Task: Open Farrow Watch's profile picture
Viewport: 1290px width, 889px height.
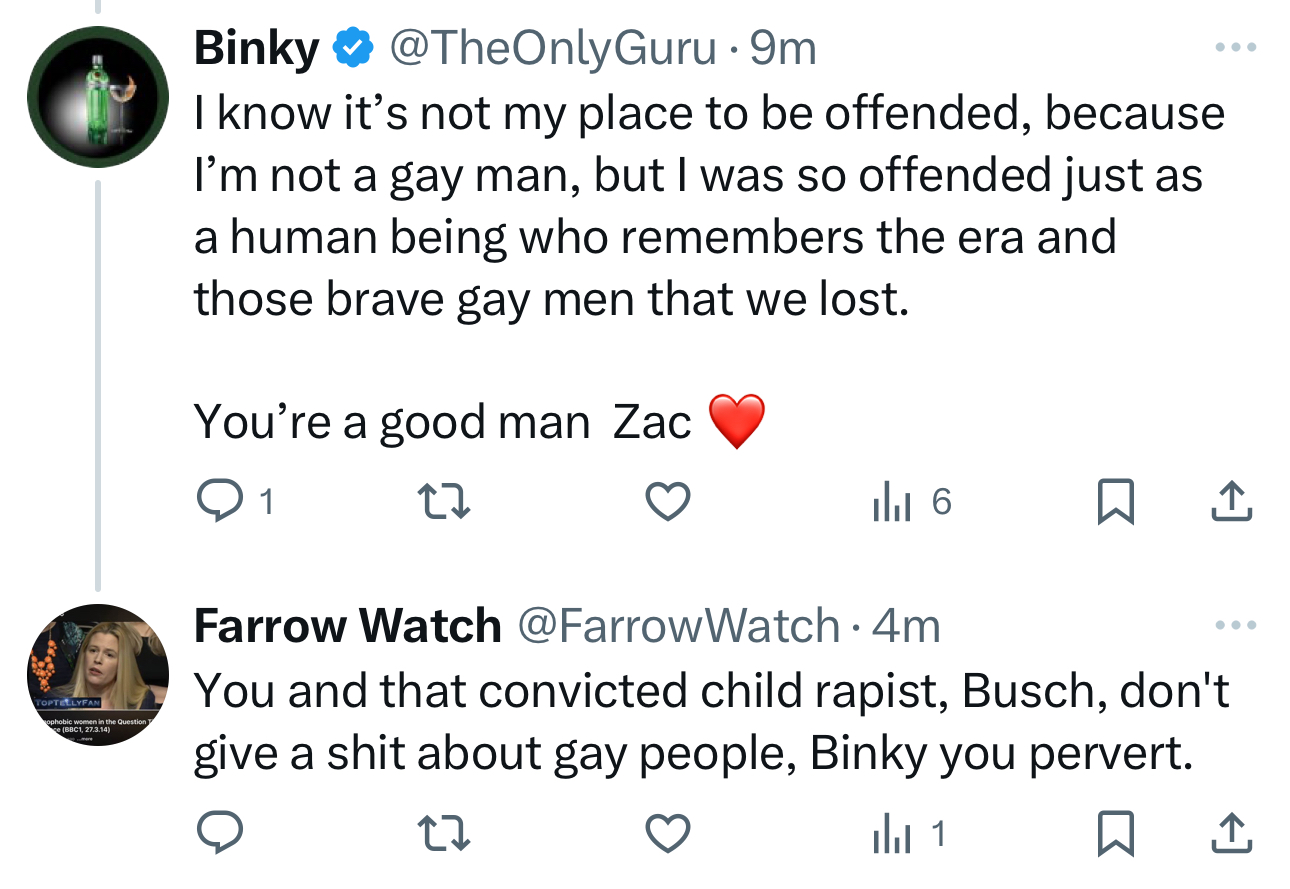Action: click(96, 675)
